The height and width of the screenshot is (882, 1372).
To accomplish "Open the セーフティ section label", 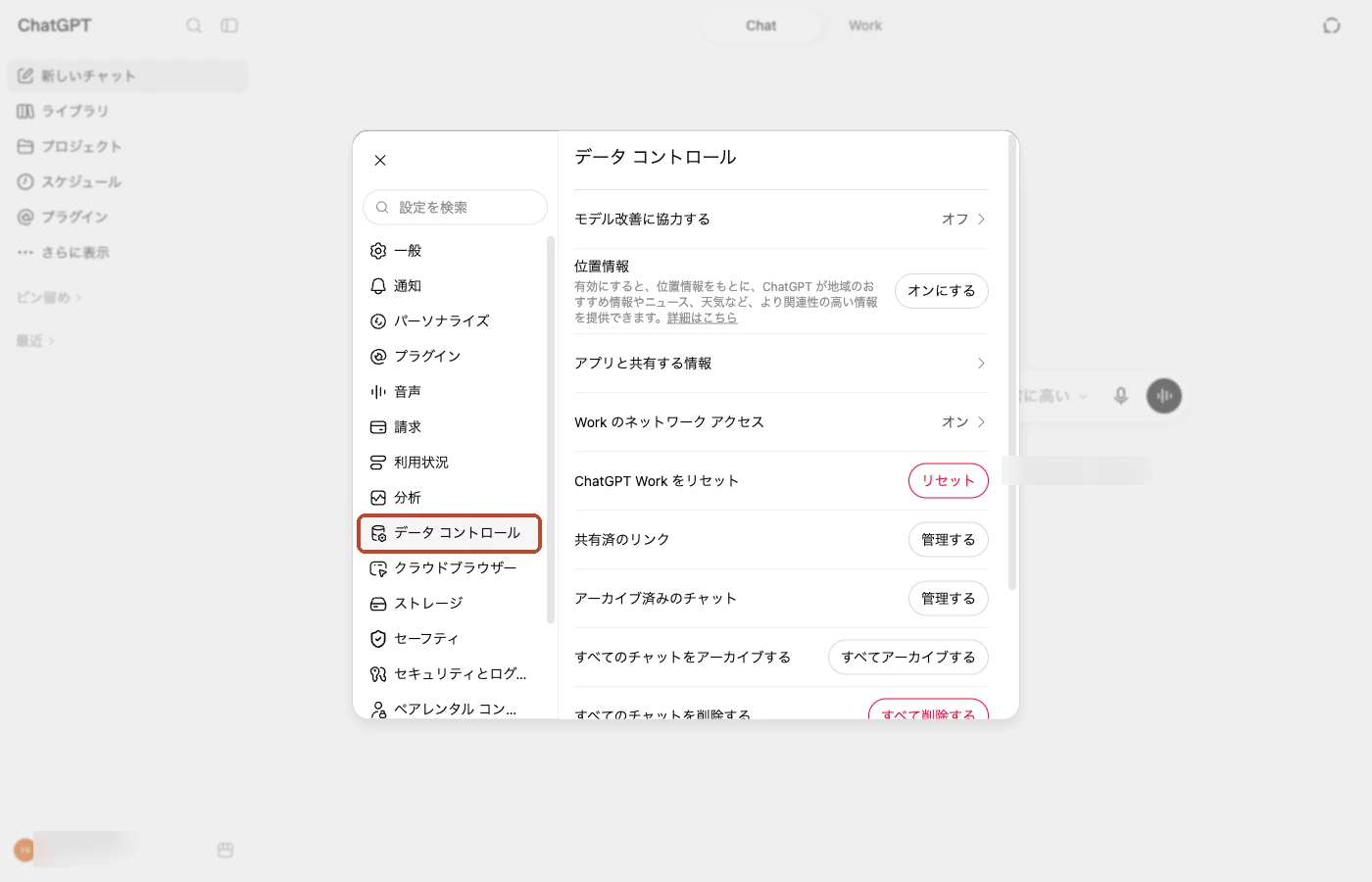I will tap(426, 639).
